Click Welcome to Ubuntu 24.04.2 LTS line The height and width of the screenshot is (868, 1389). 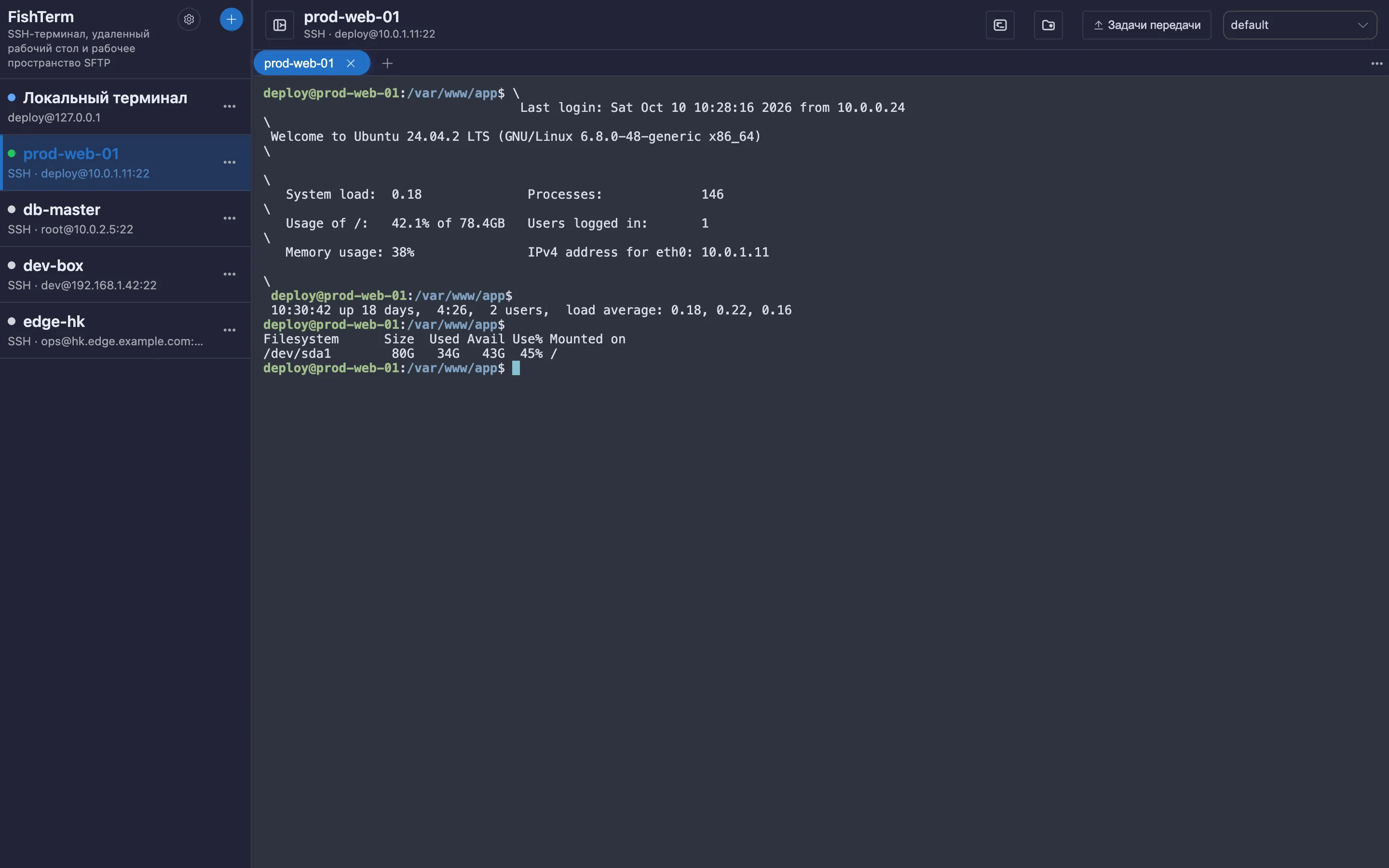tap(516, 136)
